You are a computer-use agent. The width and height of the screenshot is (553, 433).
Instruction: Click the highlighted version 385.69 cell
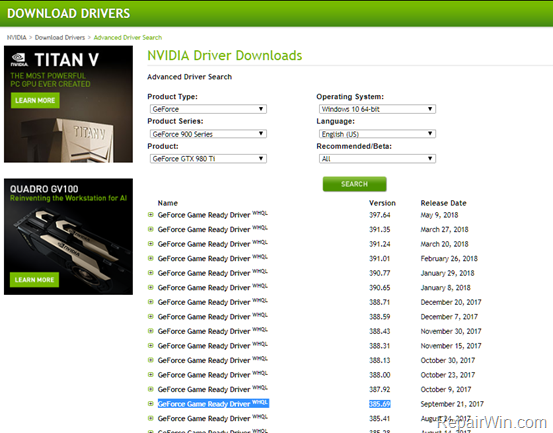click(x=380, y=404)
